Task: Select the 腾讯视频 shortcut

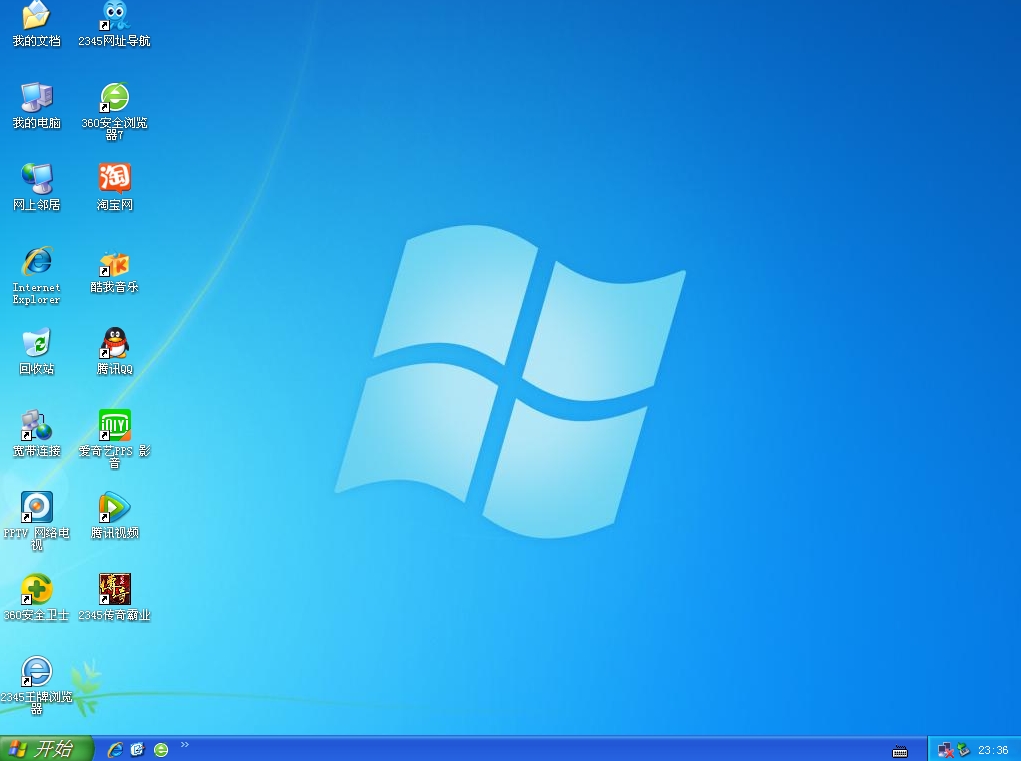Action: pos(115,516)
